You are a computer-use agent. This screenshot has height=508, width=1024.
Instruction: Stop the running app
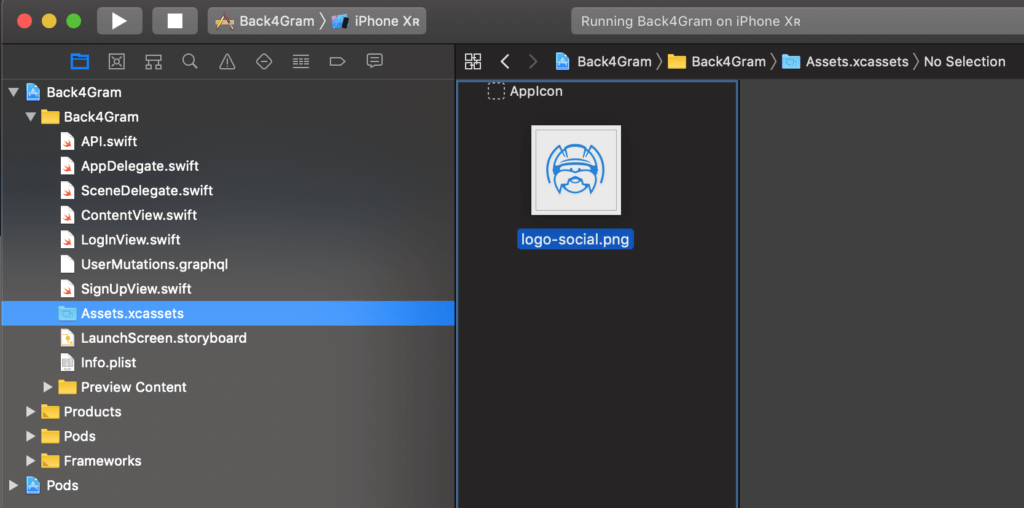point(175,21)
